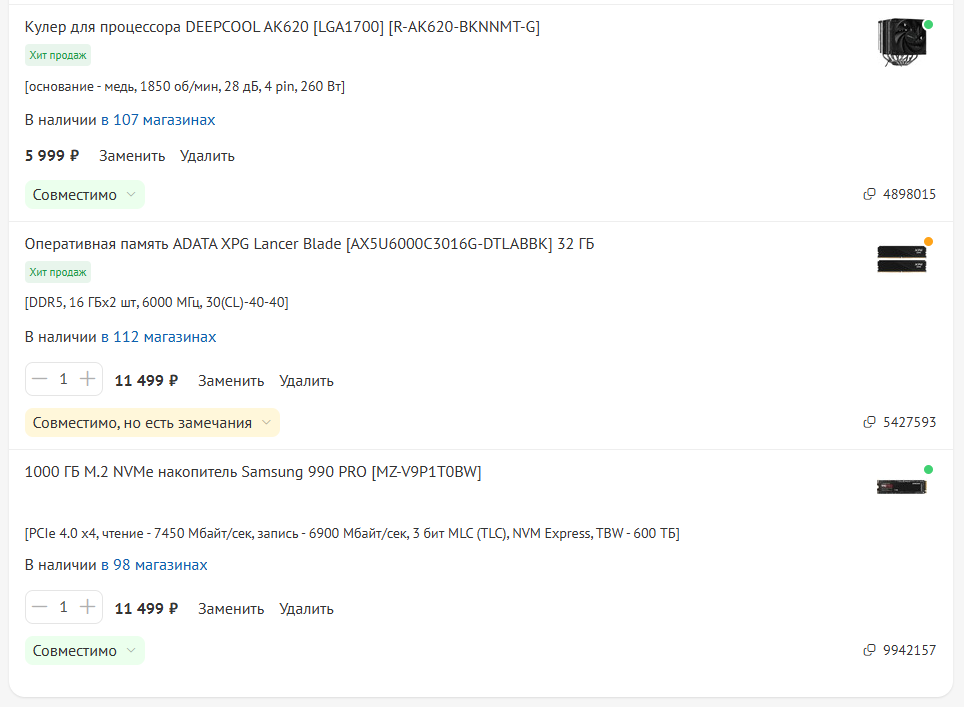
Task: Copy product code 4898015 icon
Action: [x=869, y=194]
